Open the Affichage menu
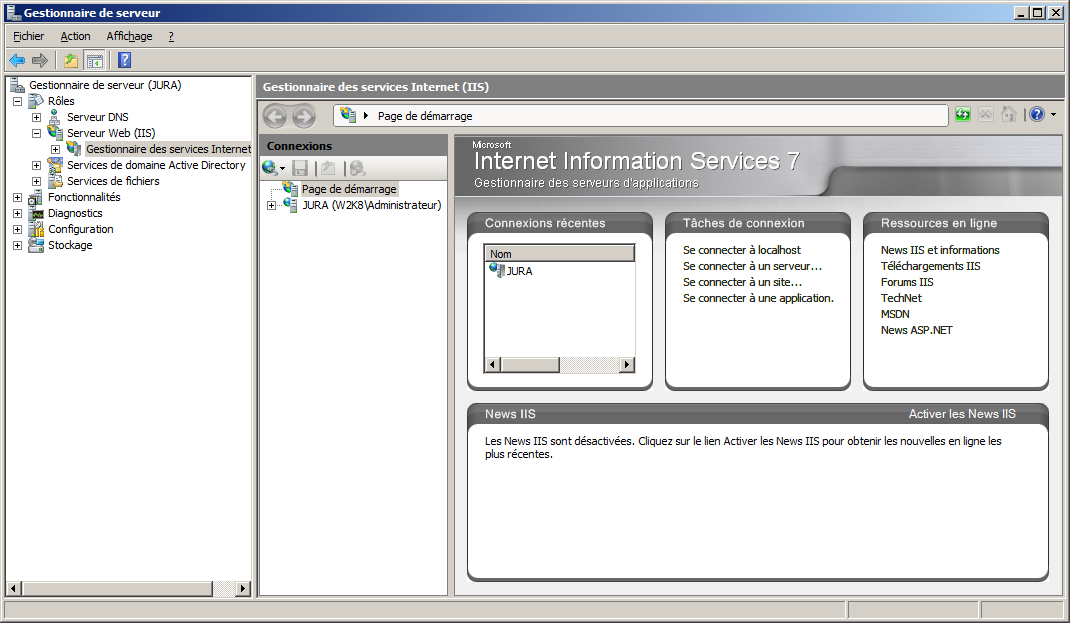The width and height of the screenshot is (1070, 623). click(129, 36)
